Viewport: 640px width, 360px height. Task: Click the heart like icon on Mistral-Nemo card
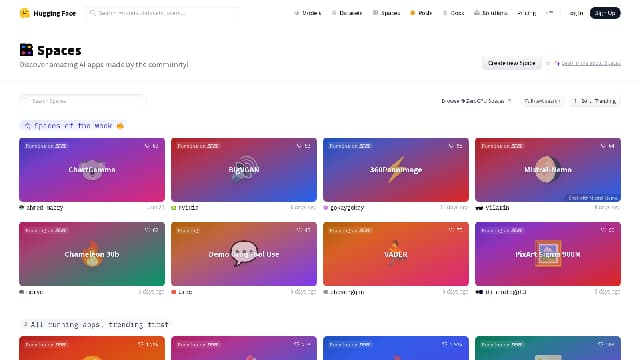coord(603,146)
